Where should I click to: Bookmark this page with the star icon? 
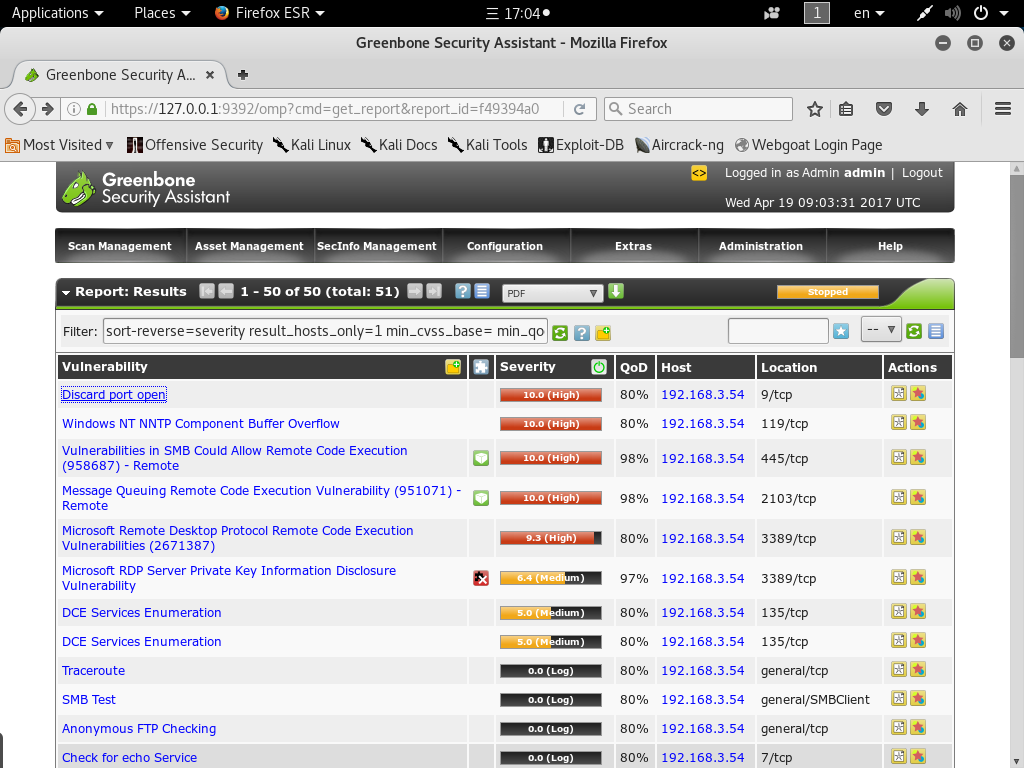point(814,109)
